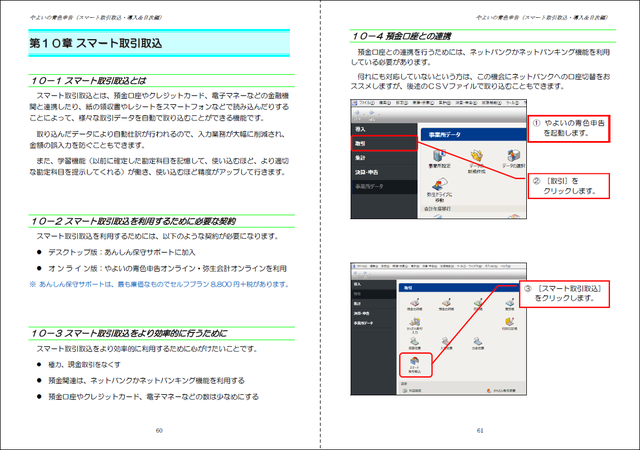This screenshot has height=450, width=640.
Task: Open the 弥生ドライブに移動 icon
Action: [440, 190]
